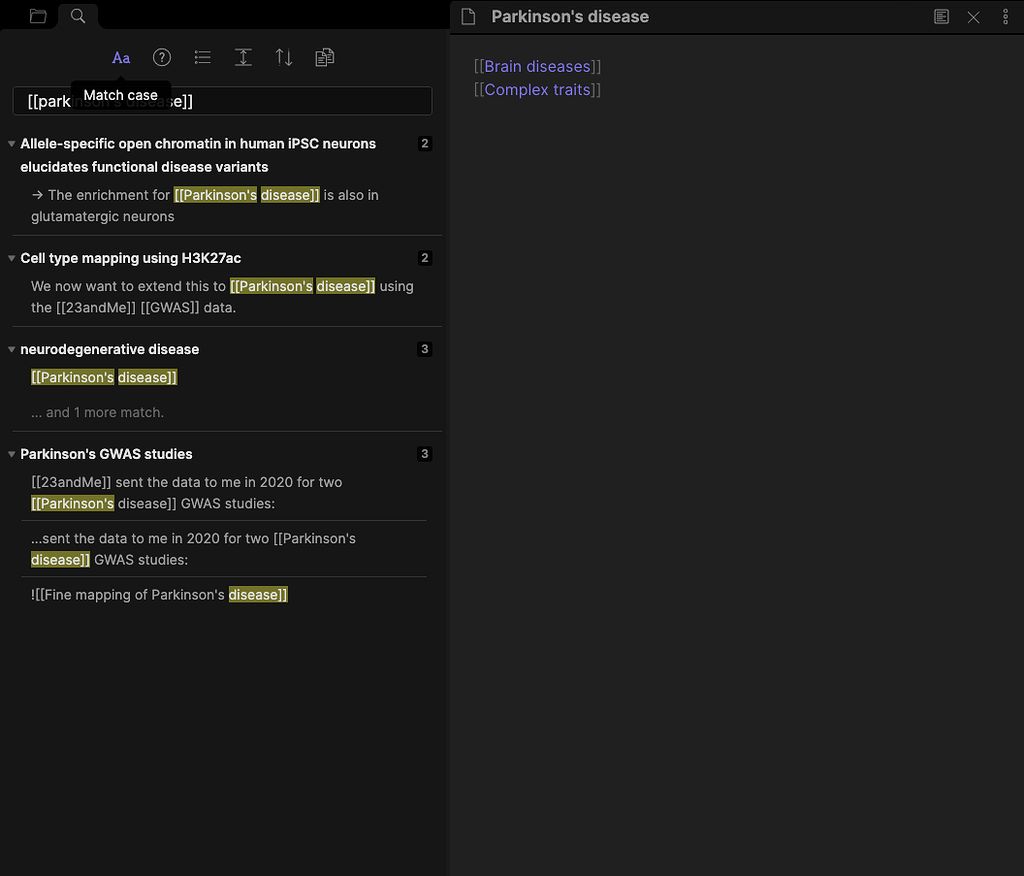Collapse all search results
The height and width of the screenshot is (876, 1024).
(202, 57)
